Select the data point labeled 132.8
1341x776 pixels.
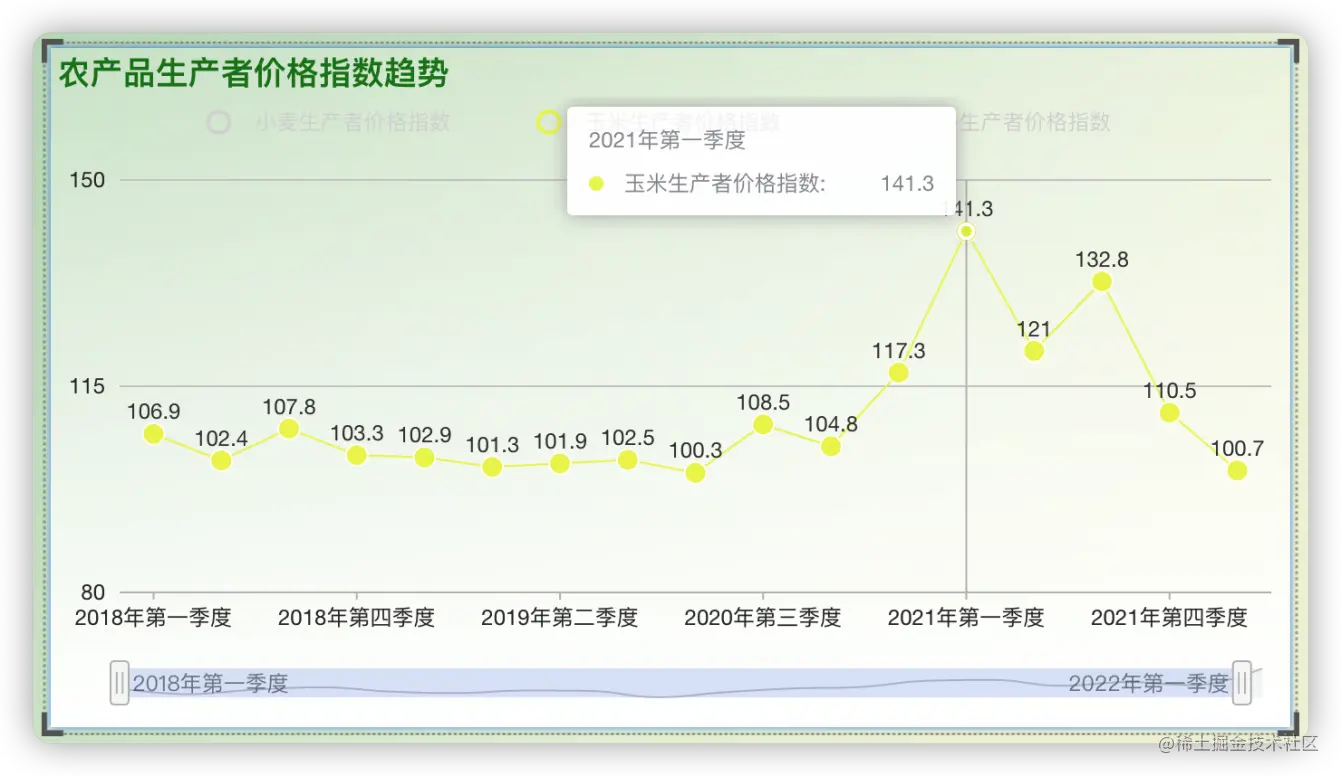click(1102, 281)
